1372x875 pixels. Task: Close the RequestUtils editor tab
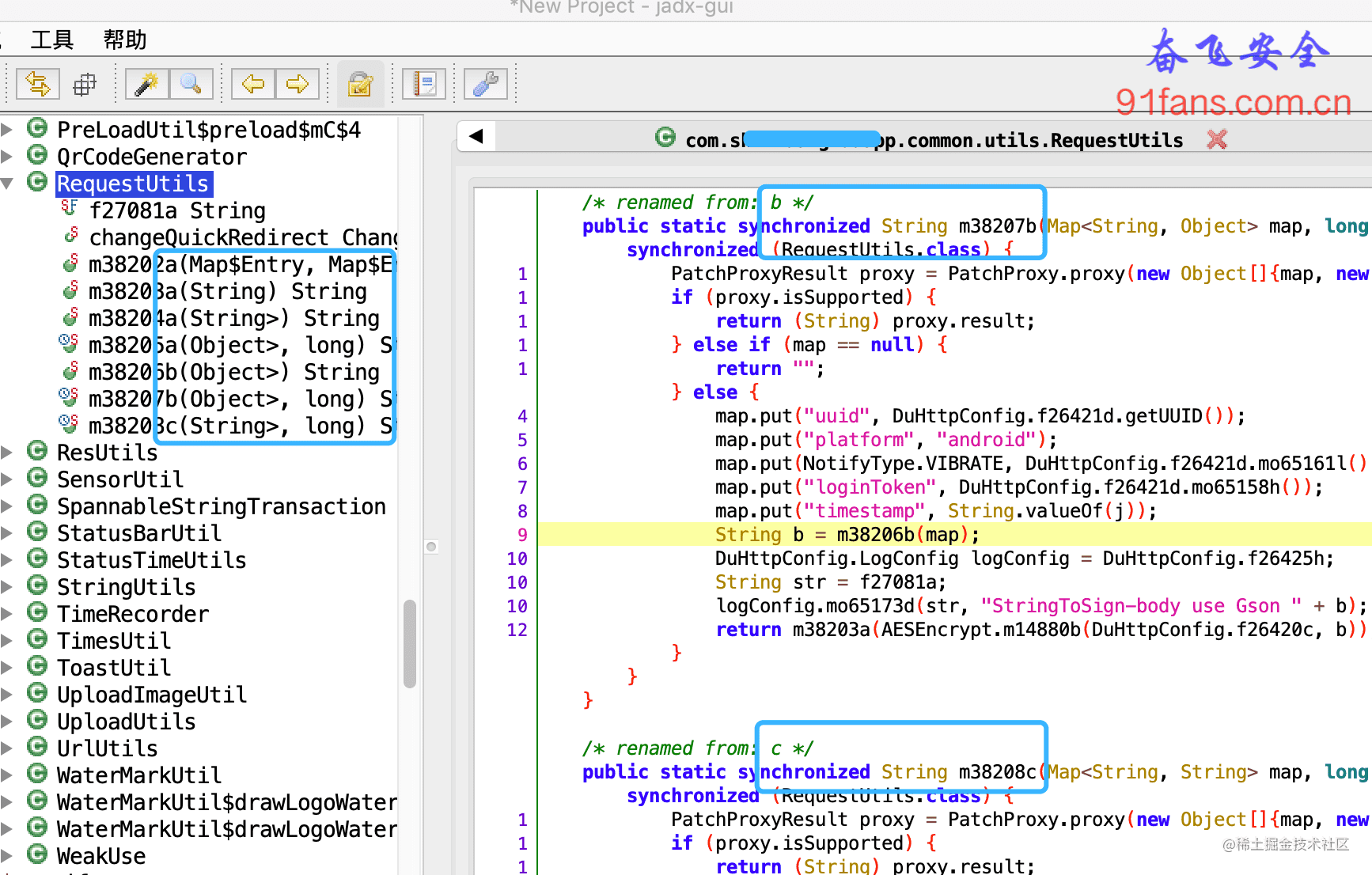1217,139
